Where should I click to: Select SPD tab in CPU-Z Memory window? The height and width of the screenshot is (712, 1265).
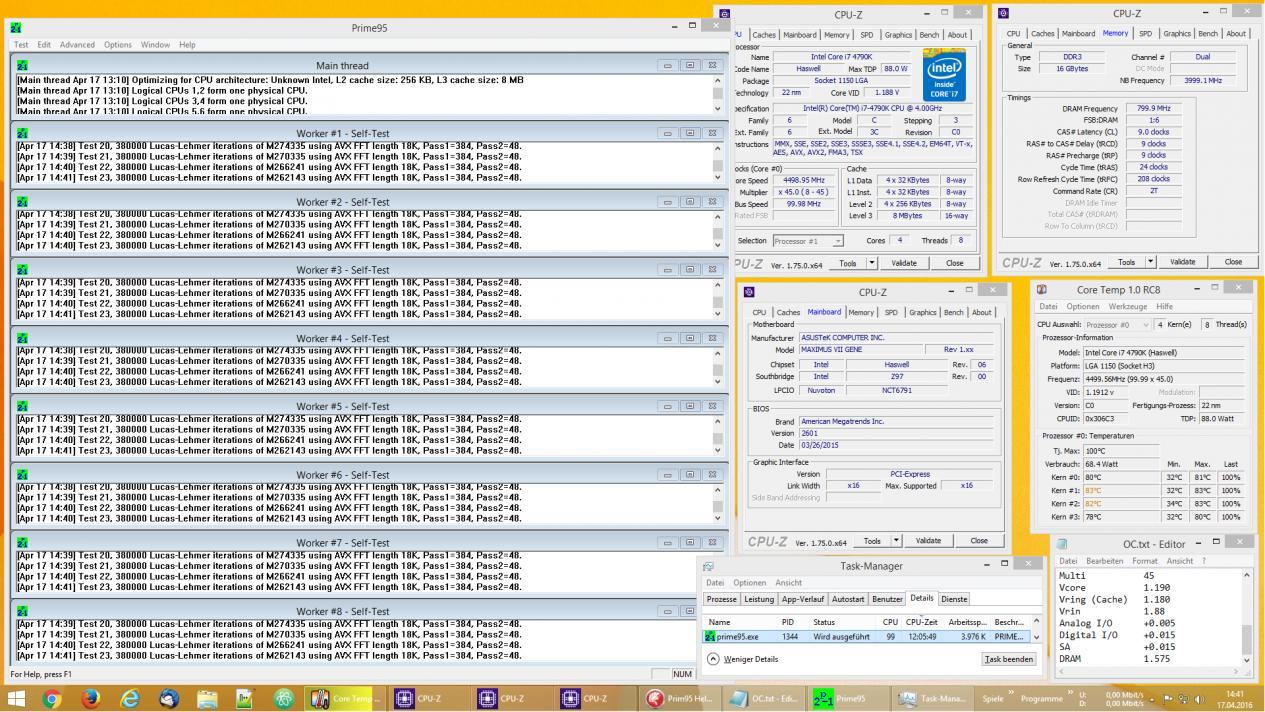point(1145,33)
